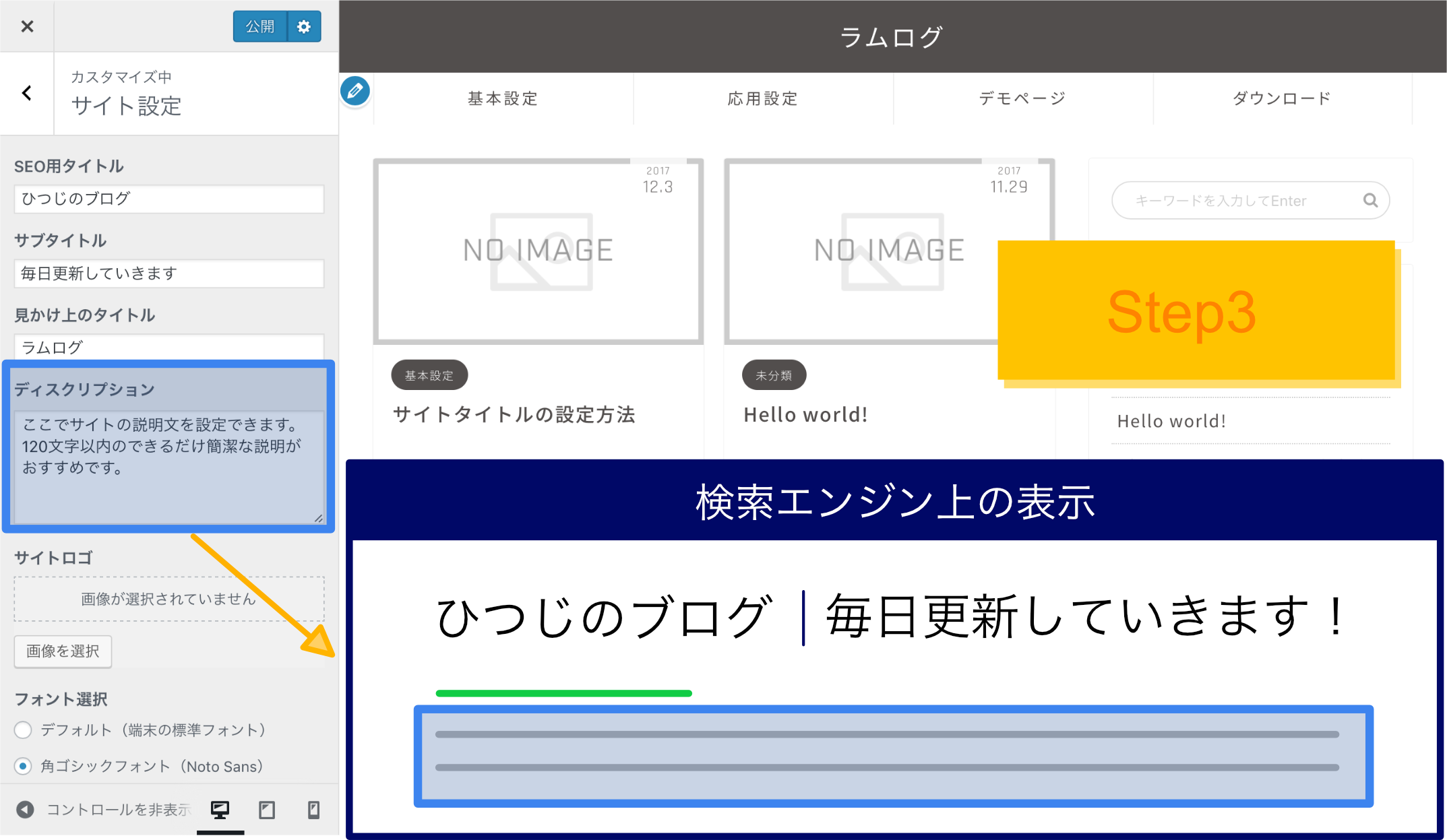This screenshot has width=1447, height=840.
Task: Select the Noto Sans font radio button
Action: [24, 766]
